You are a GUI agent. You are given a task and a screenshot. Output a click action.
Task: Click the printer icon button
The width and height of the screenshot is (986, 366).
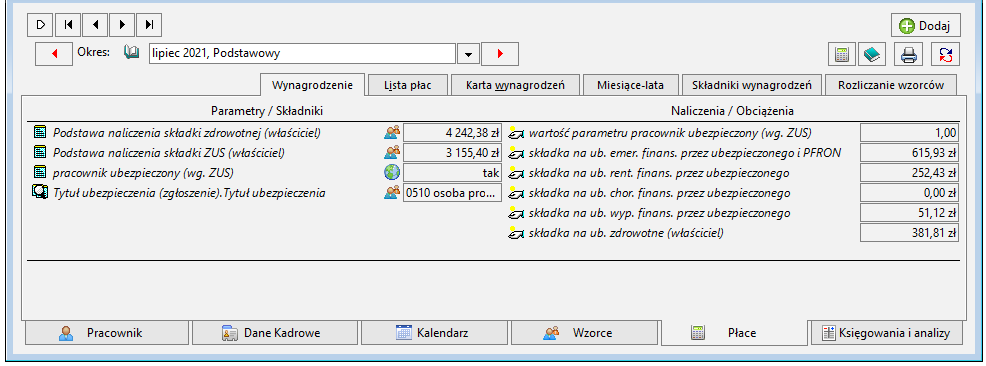pyautogui.click(x=909, y=55)
